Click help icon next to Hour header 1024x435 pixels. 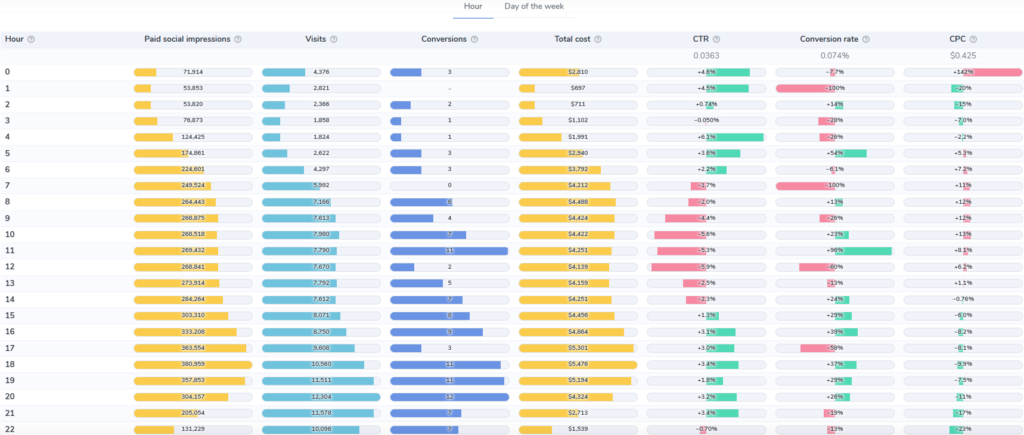pyautogui.click(x=31, y=40)
